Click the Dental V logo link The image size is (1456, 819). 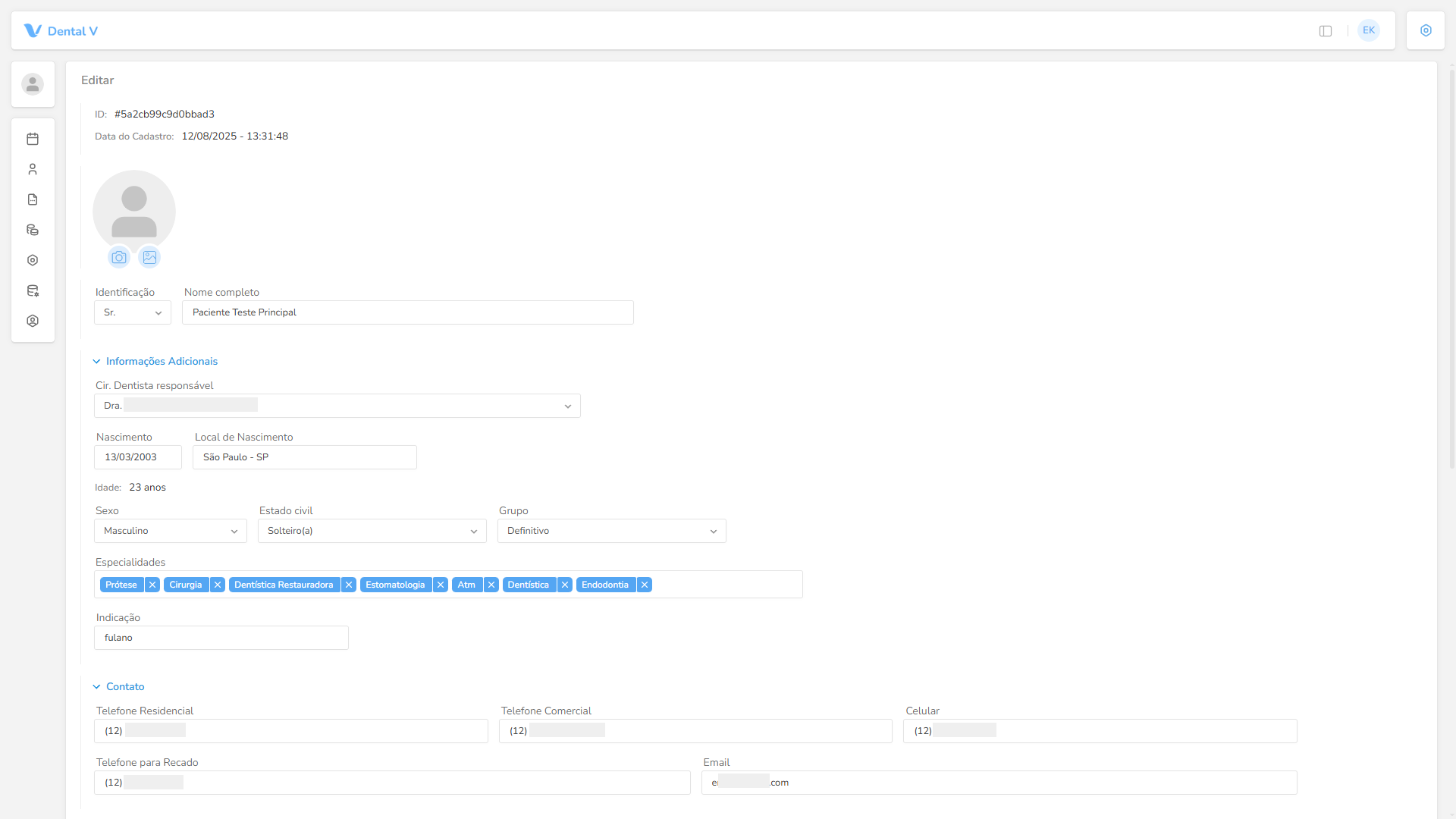point(61,31)
